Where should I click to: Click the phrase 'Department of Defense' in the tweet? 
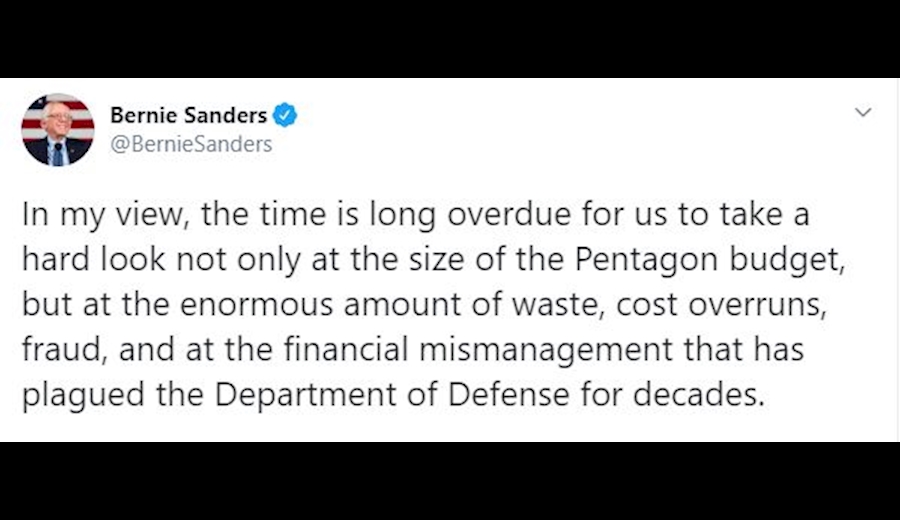point(392,395)
